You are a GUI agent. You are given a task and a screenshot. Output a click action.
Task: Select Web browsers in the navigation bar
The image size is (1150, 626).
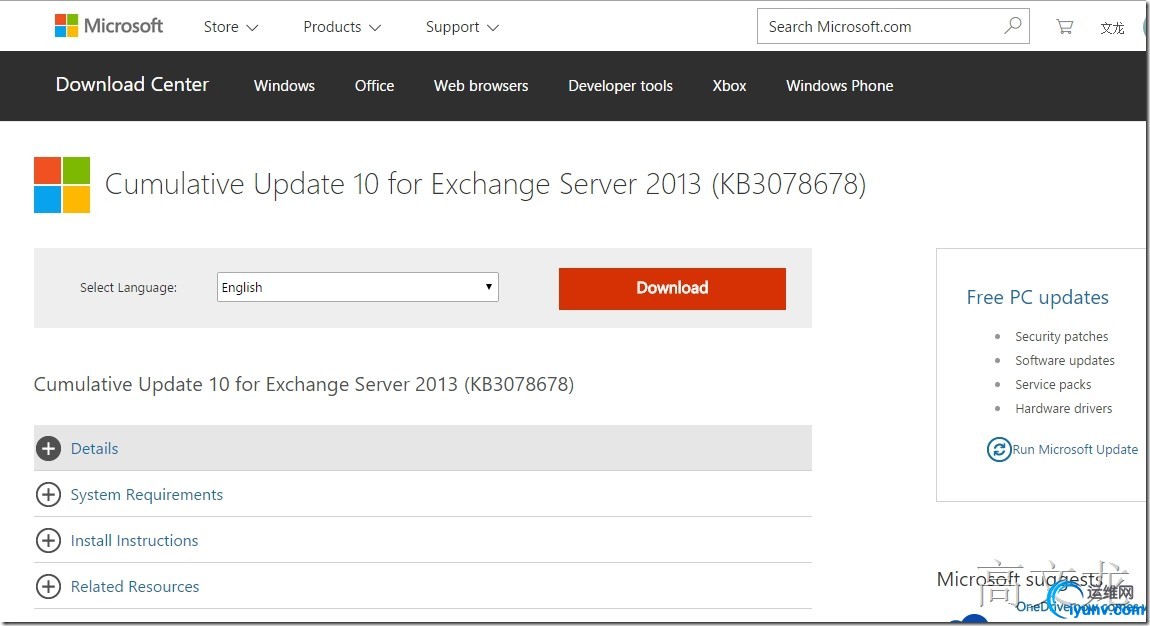point(481,86)
